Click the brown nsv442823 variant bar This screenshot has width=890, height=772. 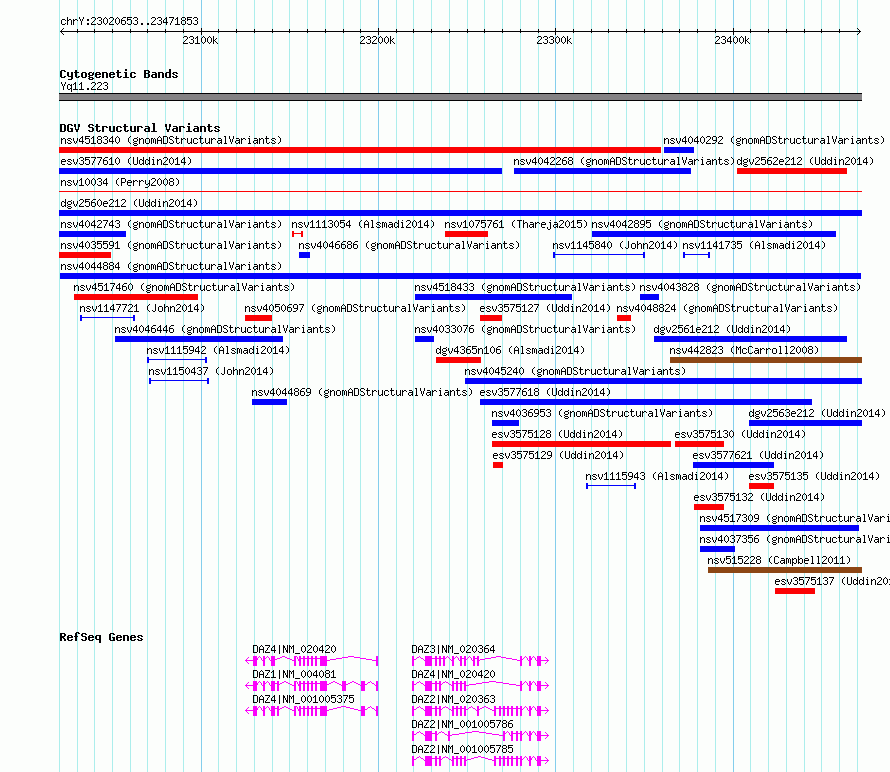click(x=766, y=360)
